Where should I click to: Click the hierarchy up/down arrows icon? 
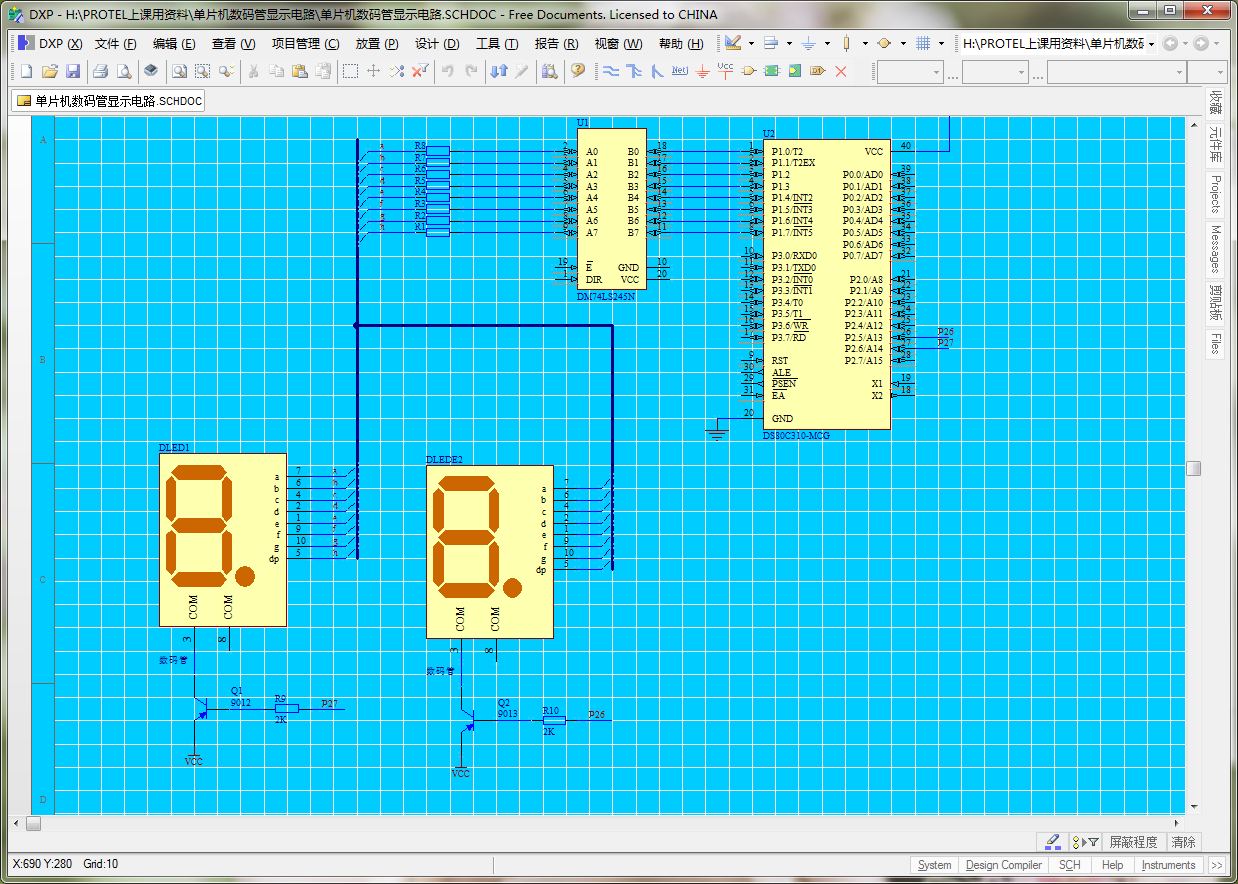coord(499,71)
